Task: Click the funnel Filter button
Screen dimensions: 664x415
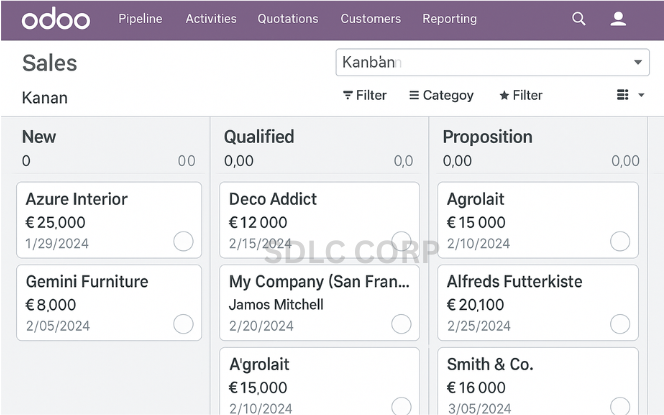Action: [x=365, y=95]
